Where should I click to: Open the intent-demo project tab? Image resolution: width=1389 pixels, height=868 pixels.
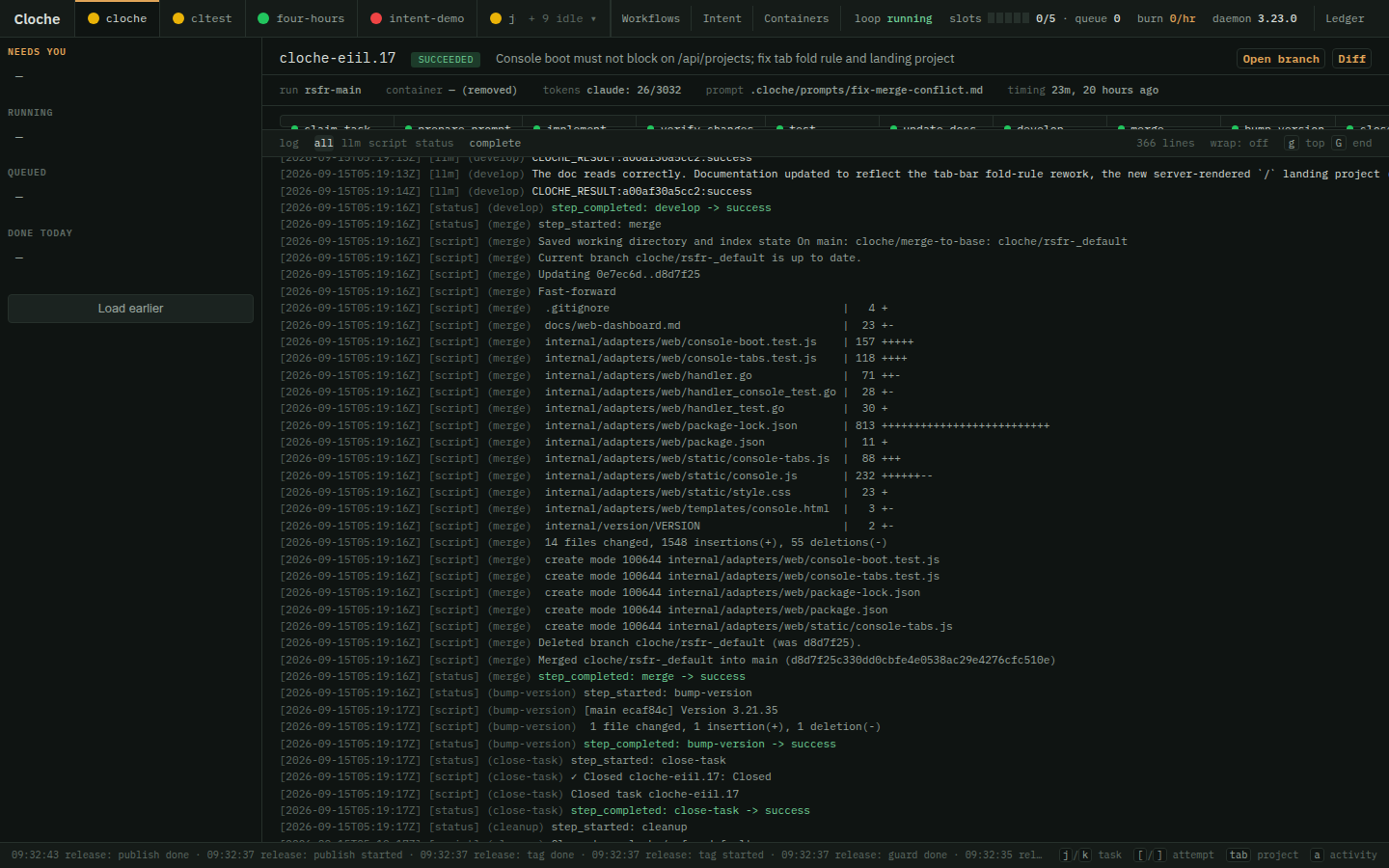click(x=417, y=18)
